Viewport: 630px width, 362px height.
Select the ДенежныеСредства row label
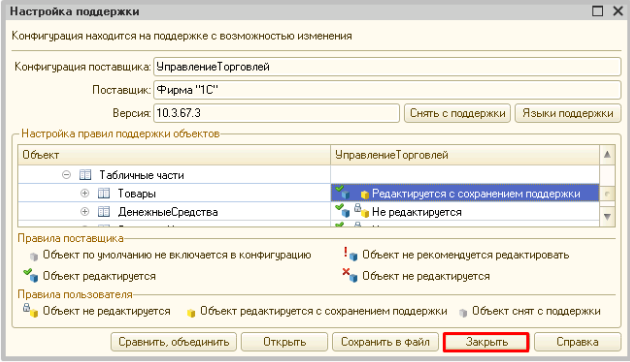point(168,212)
